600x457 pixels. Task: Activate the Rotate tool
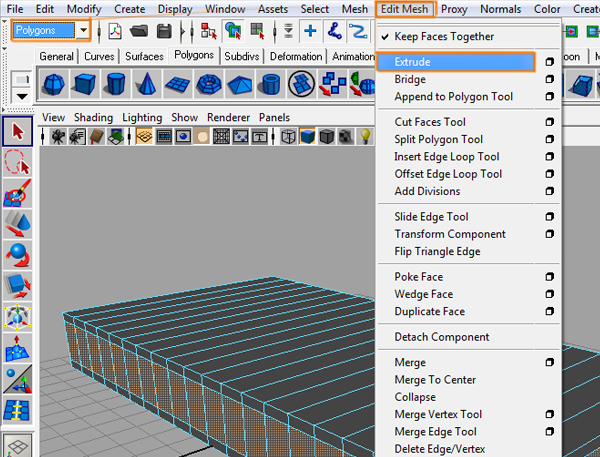click(18, 256)
